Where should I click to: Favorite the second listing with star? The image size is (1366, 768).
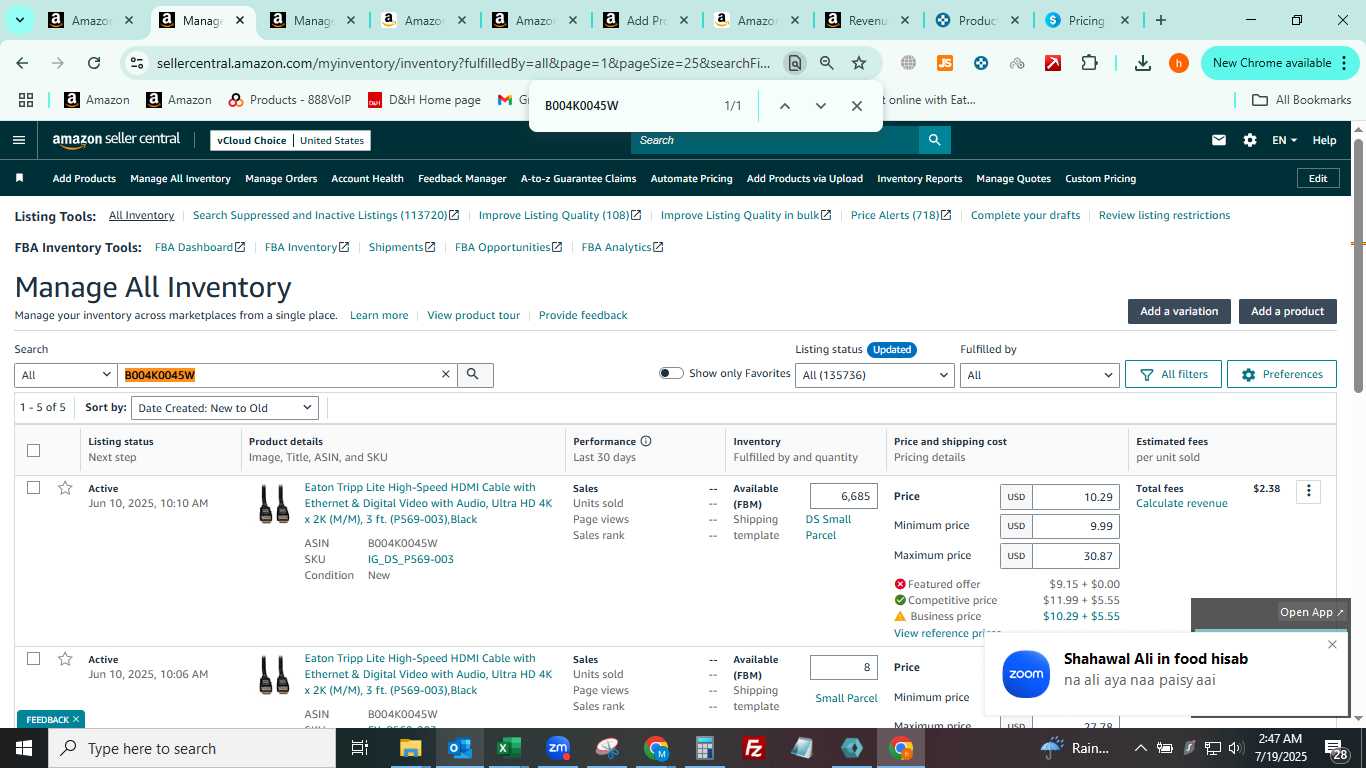65,659
